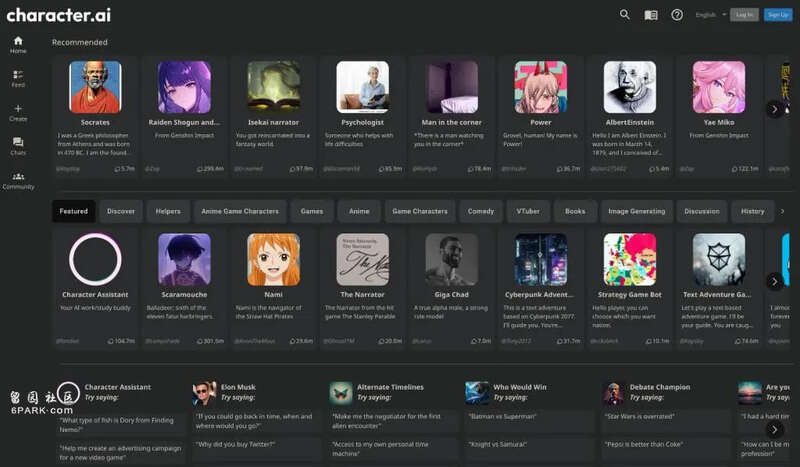Switch to the Discover tab
The width and height of the screenshot is (800, 467).
121,211
